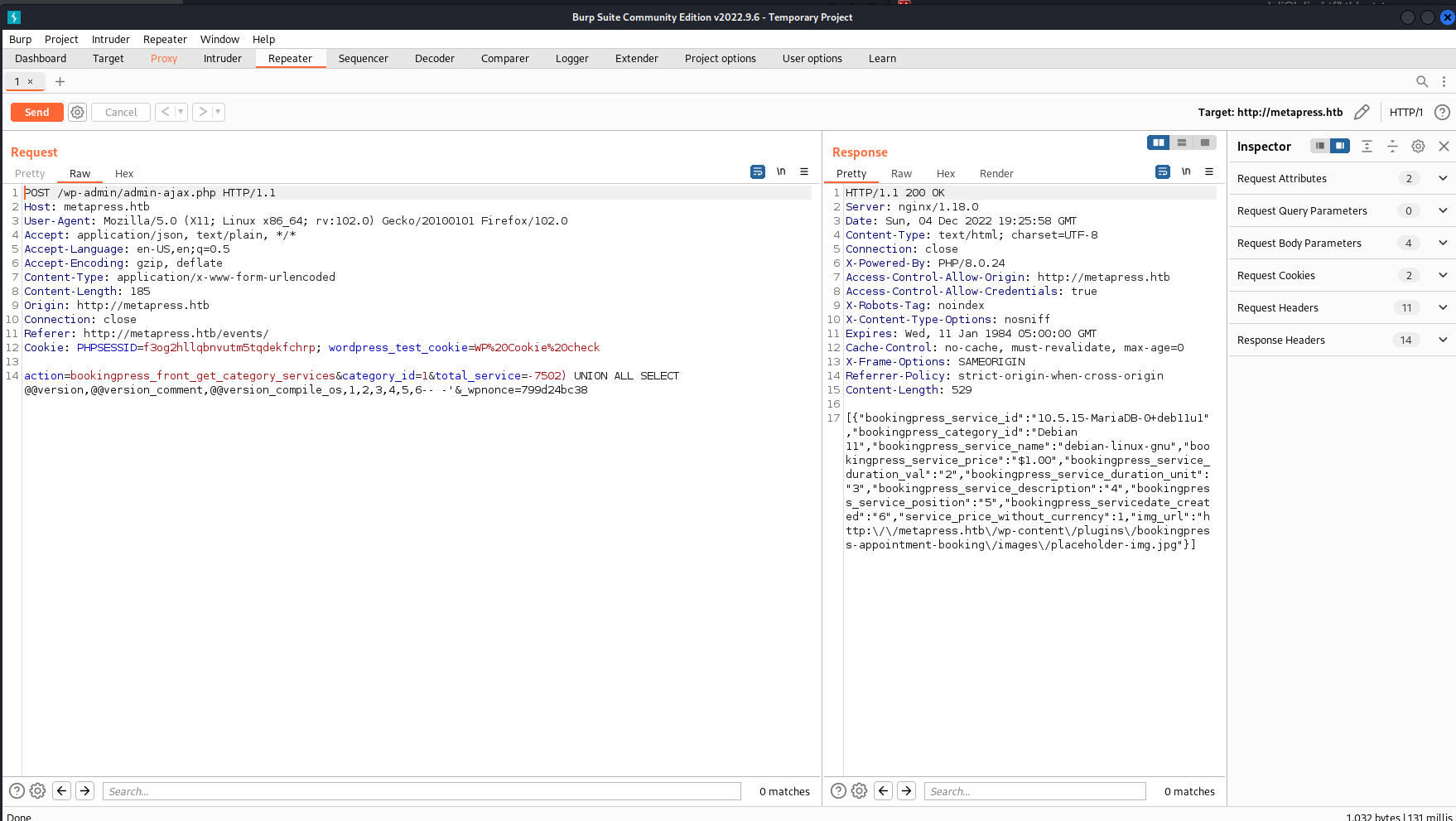Switch to the Proxy tab

(164, 58)
